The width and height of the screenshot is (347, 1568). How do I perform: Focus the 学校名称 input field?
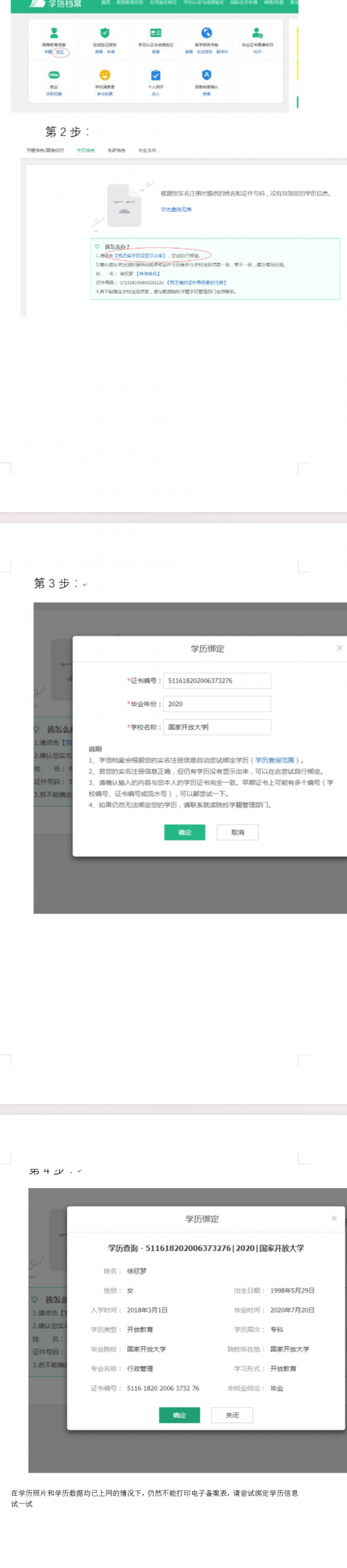point(217,727)
